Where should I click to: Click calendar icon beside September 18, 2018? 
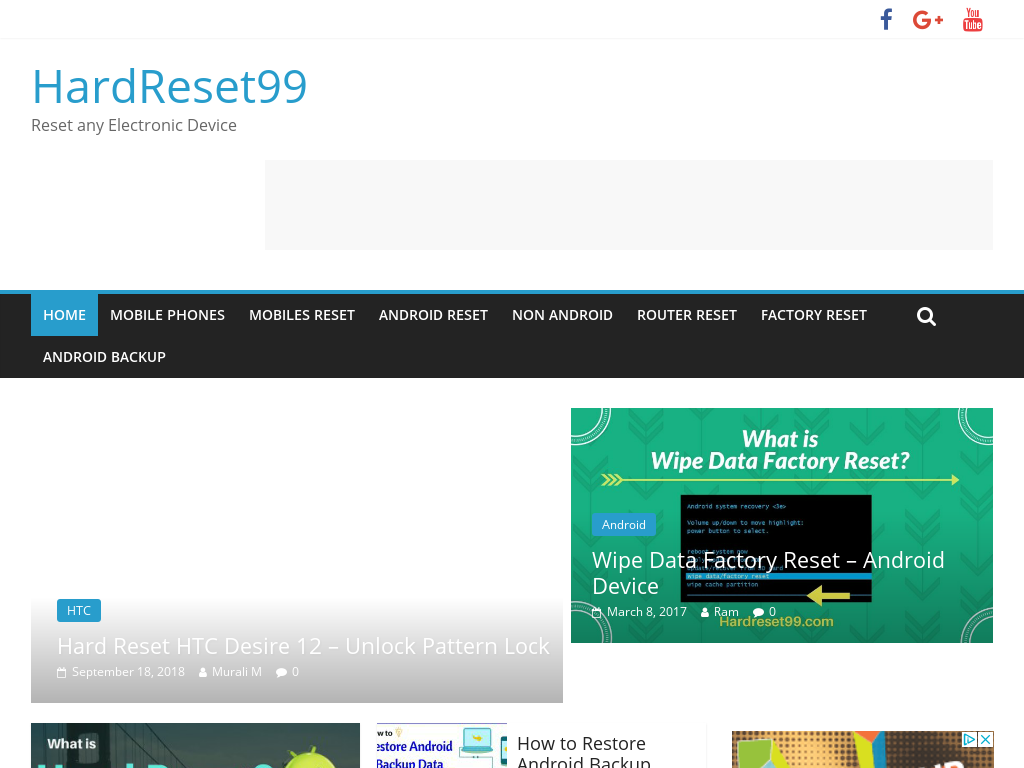click(x=61, y=672)
